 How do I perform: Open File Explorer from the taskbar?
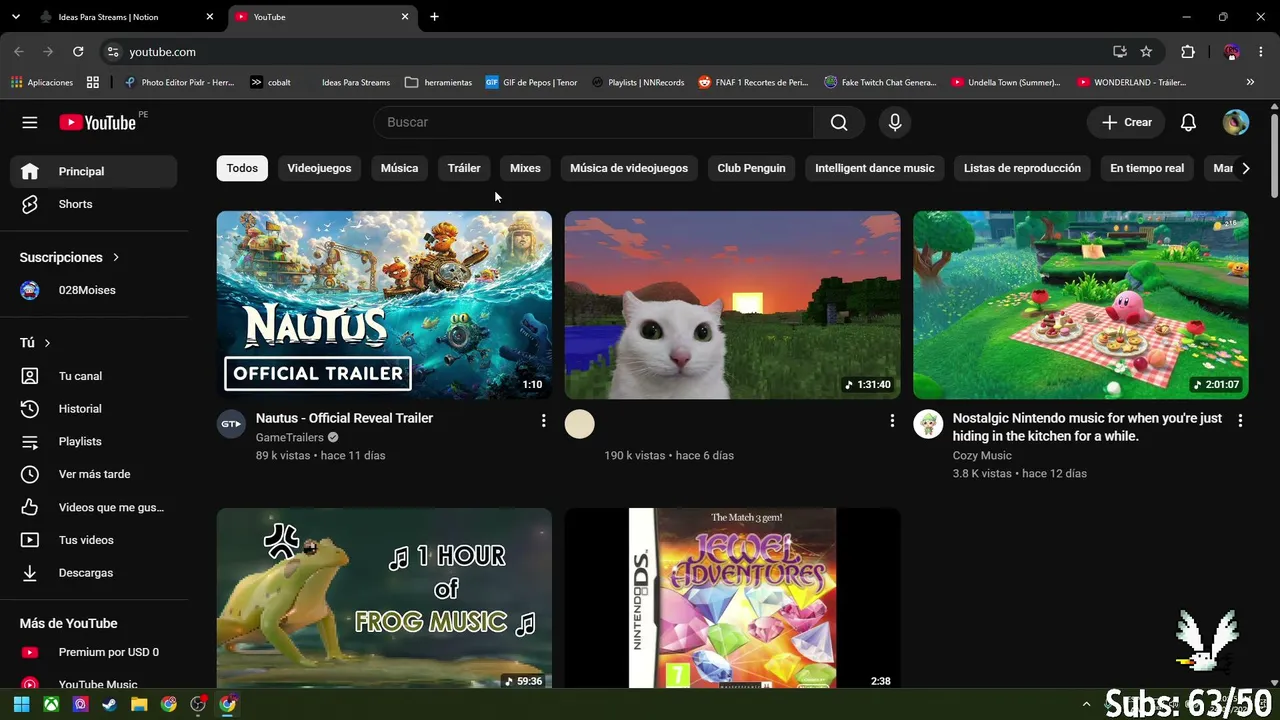139,704
